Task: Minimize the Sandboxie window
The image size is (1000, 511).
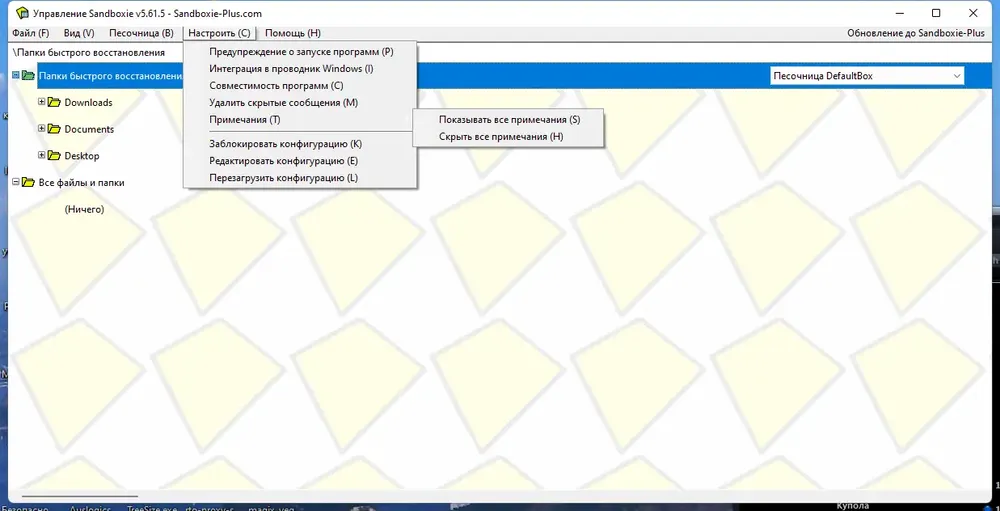Action: click(899, 13)
